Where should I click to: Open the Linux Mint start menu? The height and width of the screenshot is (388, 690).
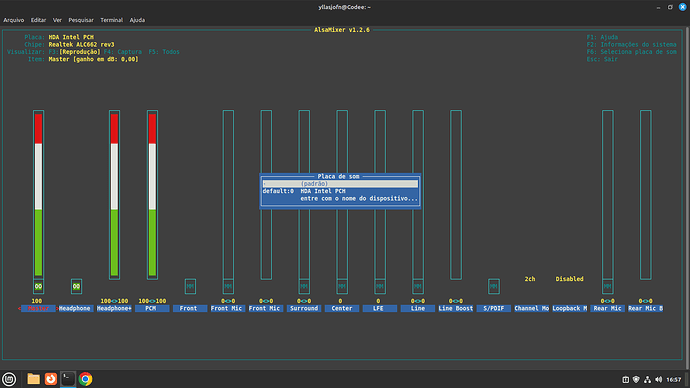click(9, 379)
